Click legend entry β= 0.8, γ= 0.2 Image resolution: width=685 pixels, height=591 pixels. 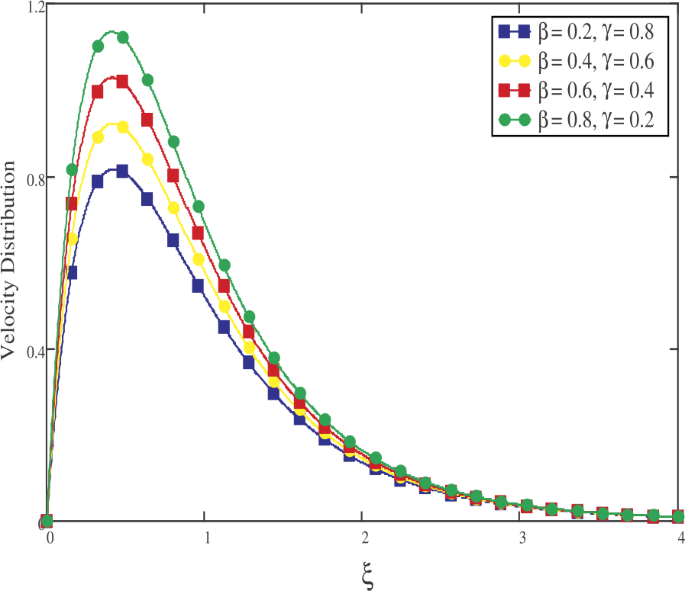click(x=576, y=120)
